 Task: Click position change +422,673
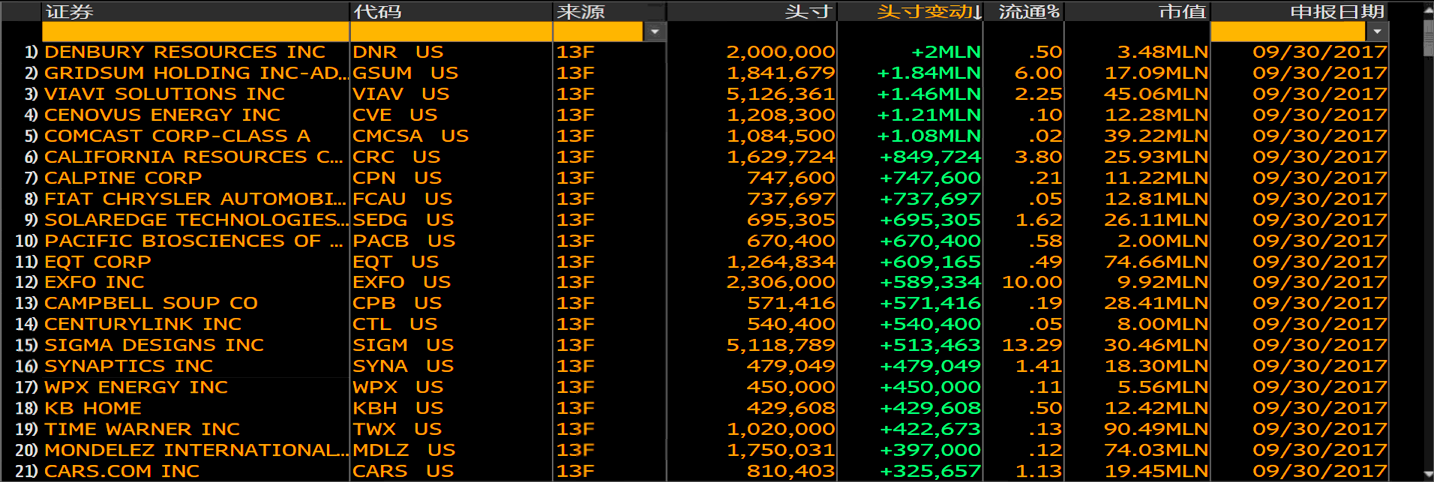coord(931,429)
